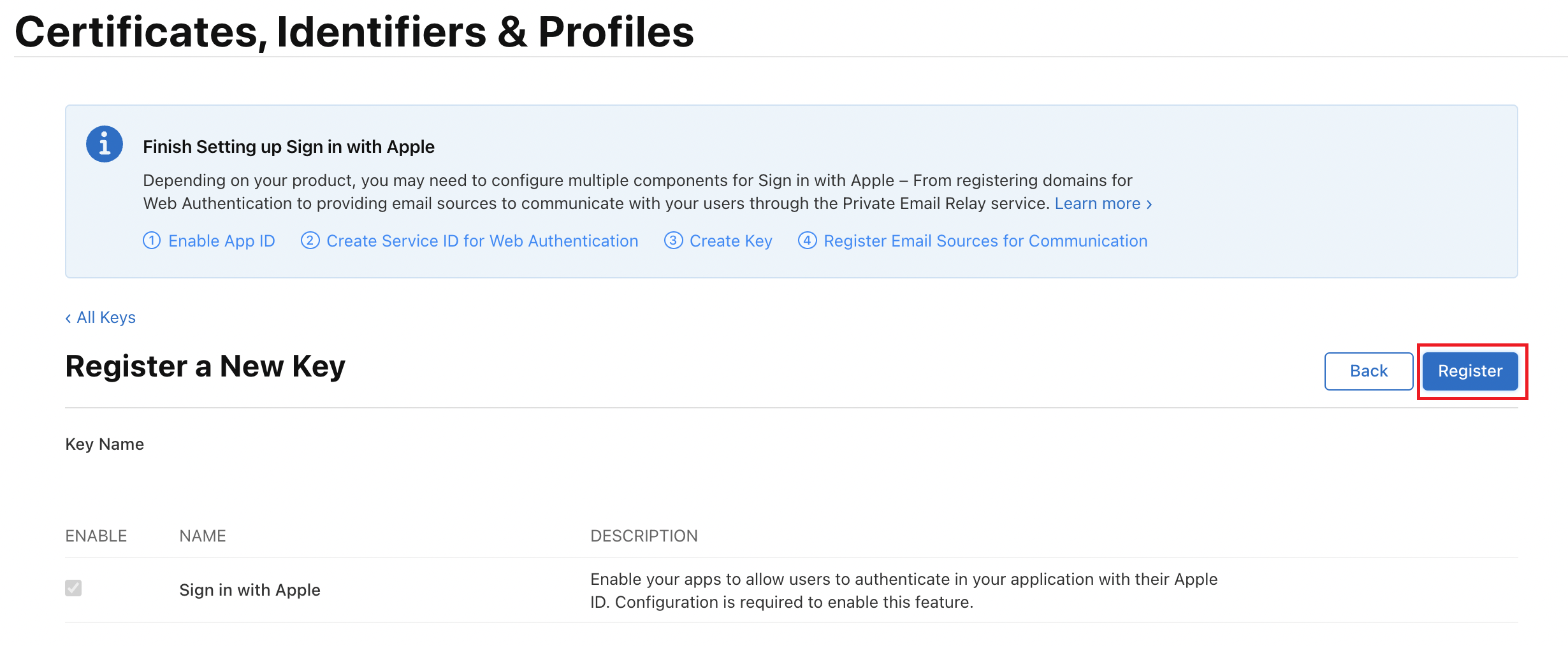Go back to All Keys
Viewport: 1568px width, 646px height.
pyautogui.click(x=101, y=317)
